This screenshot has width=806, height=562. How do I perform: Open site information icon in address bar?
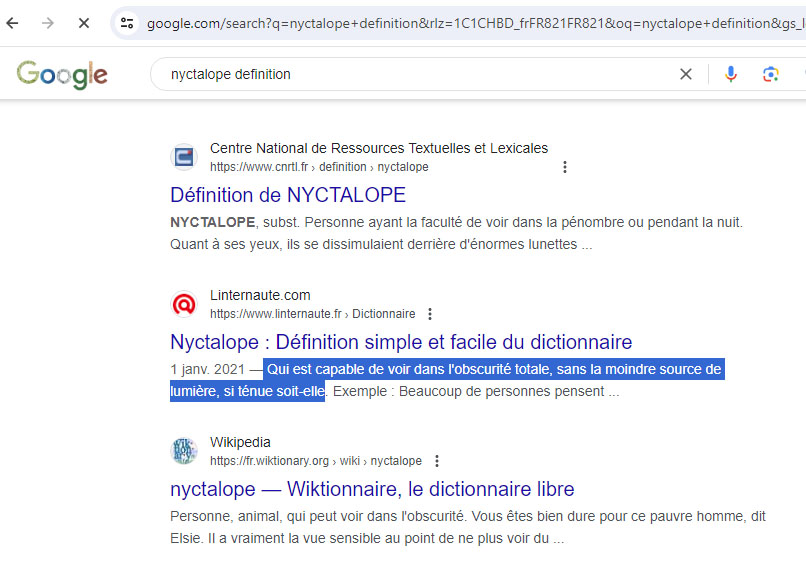click(x=127, y=23)
